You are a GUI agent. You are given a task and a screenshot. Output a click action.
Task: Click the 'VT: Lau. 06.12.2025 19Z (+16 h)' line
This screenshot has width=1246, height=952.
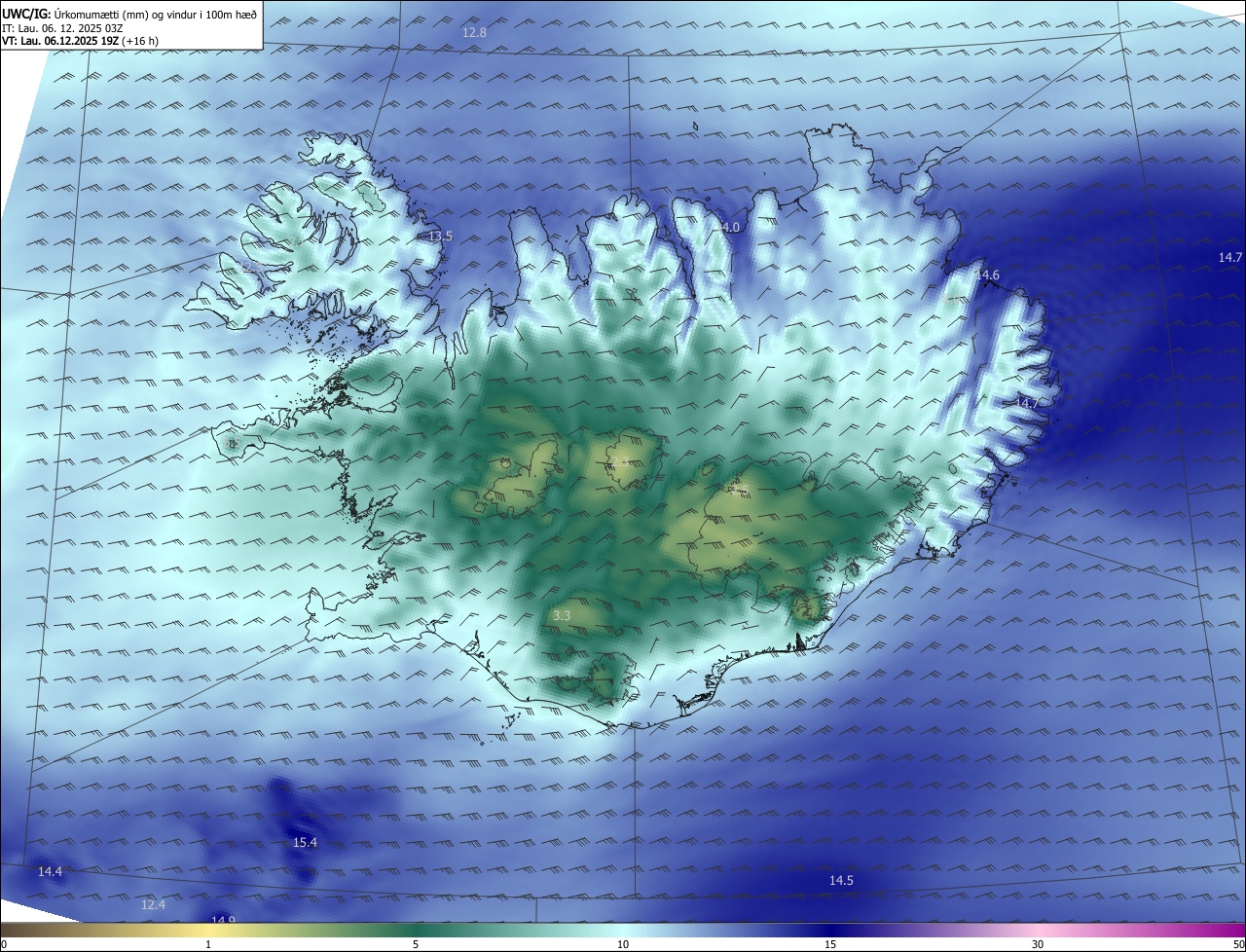tap(81, 41)
